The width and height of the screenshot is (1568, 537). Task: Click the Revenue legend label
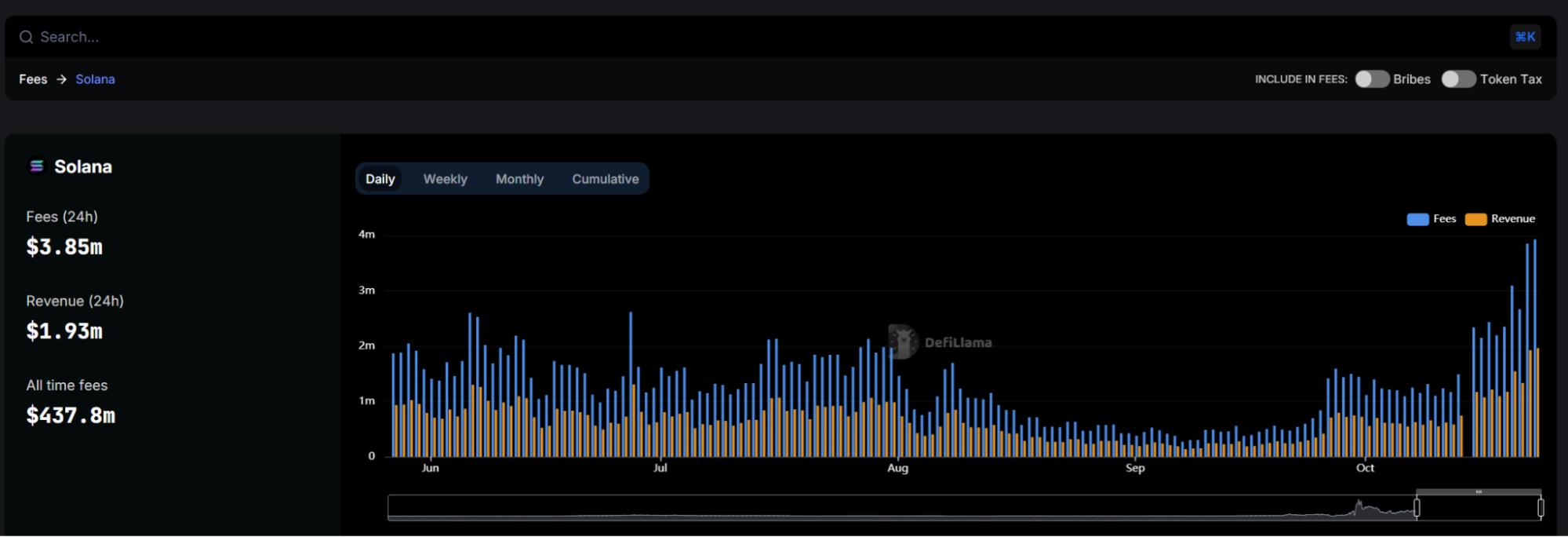coord(1513,219)
